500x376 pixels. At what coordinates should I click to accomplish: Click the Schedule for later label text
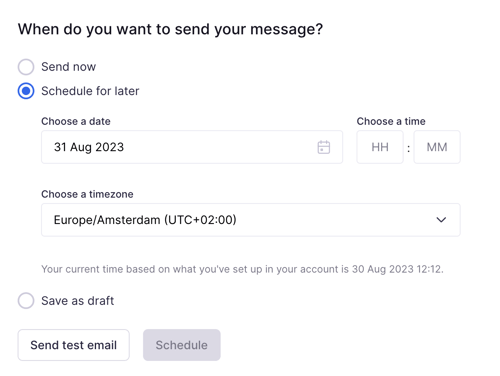coord(90,91)
